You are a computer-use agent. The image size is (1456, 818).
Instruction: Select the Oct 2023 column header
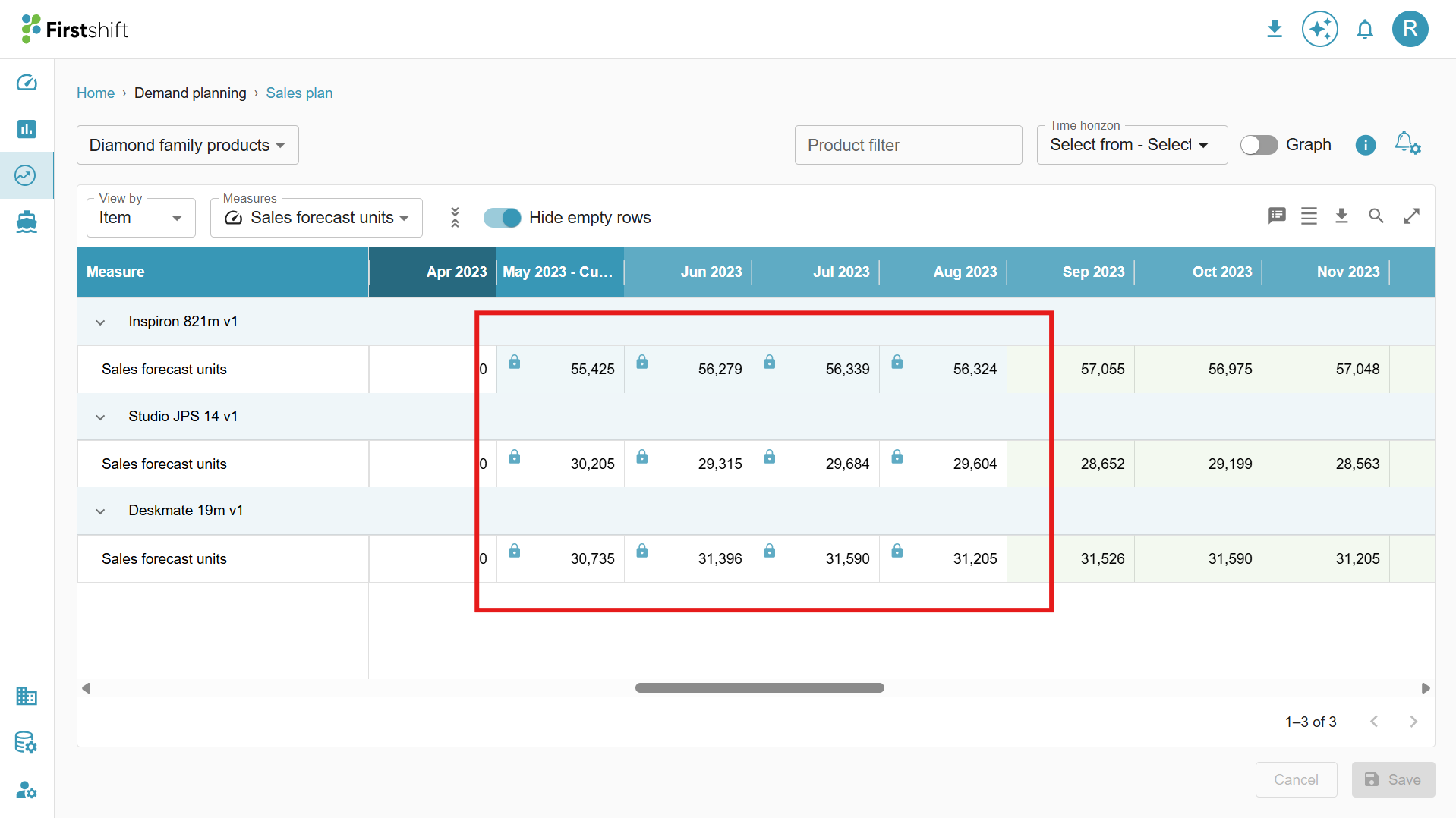coord(1198,272)
